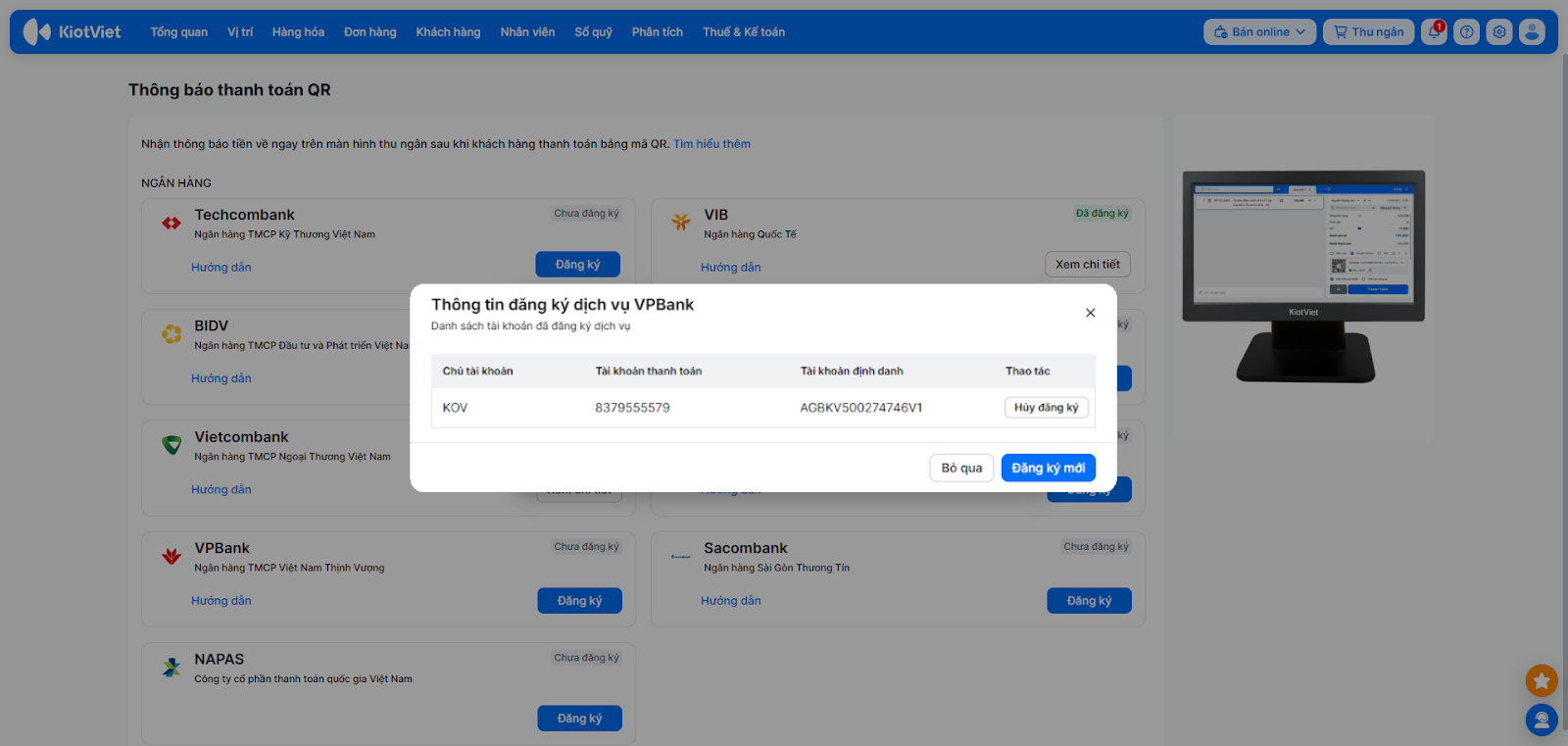
Task: Click the VPBank logo icon
Action: 171,556
